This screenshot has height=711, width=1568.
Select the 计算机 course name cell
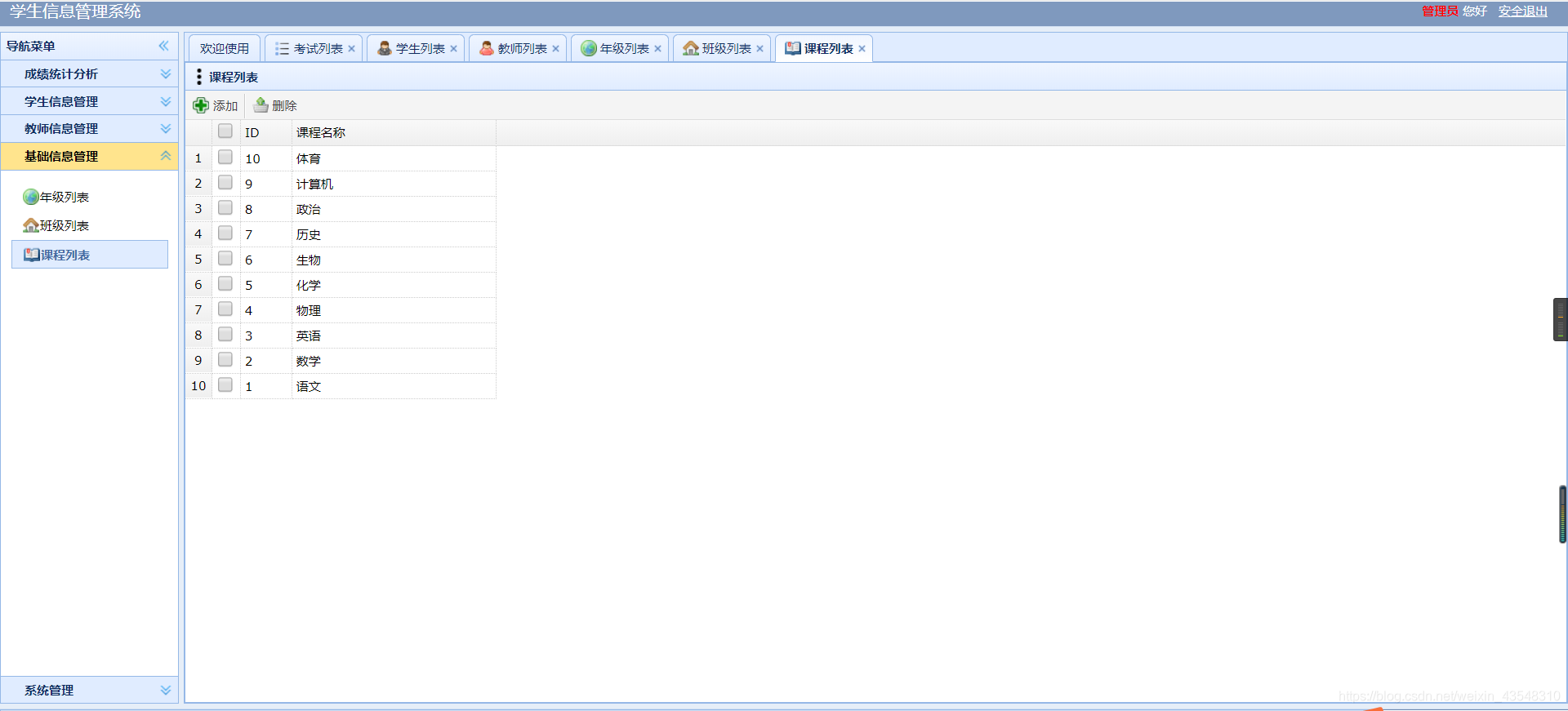click(394, 184)
